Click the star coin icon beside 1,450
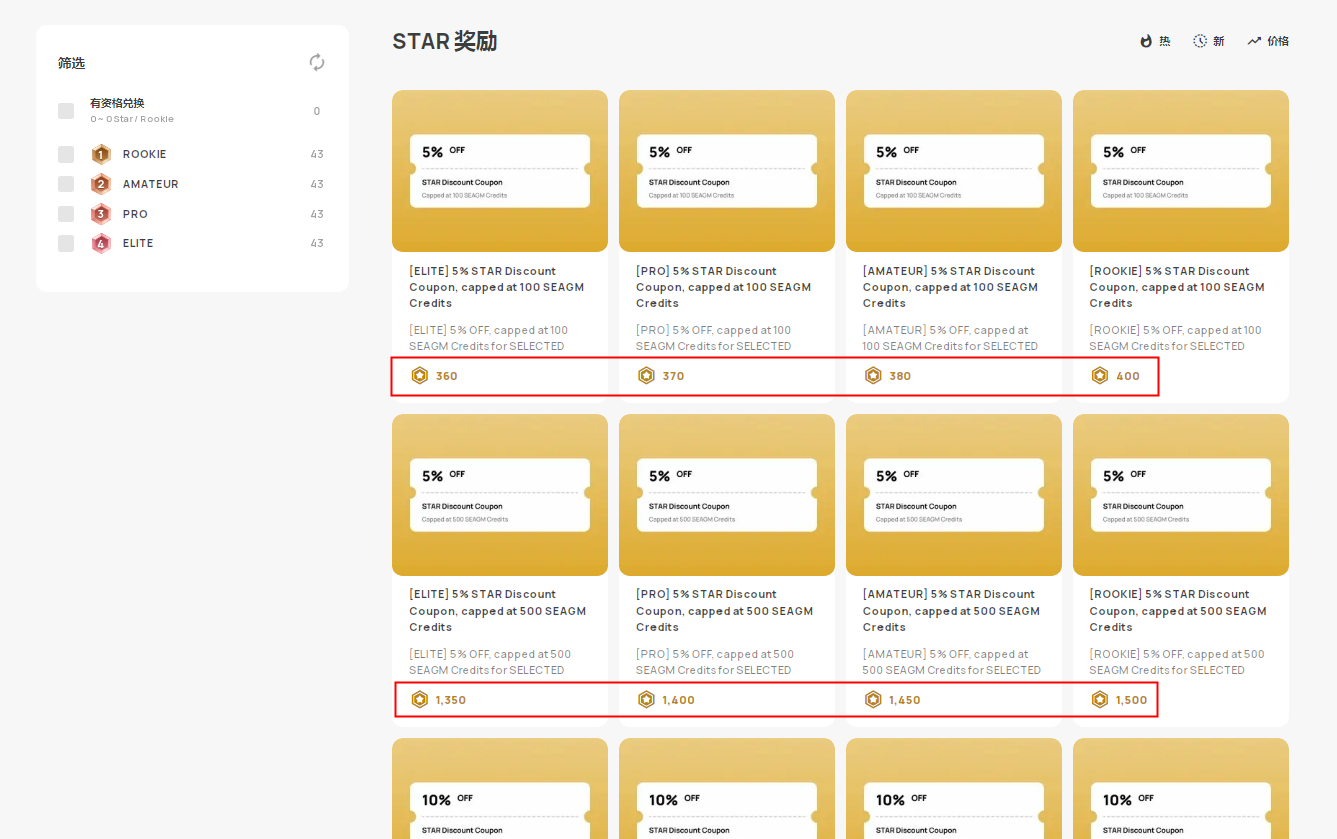 (874, 700)
